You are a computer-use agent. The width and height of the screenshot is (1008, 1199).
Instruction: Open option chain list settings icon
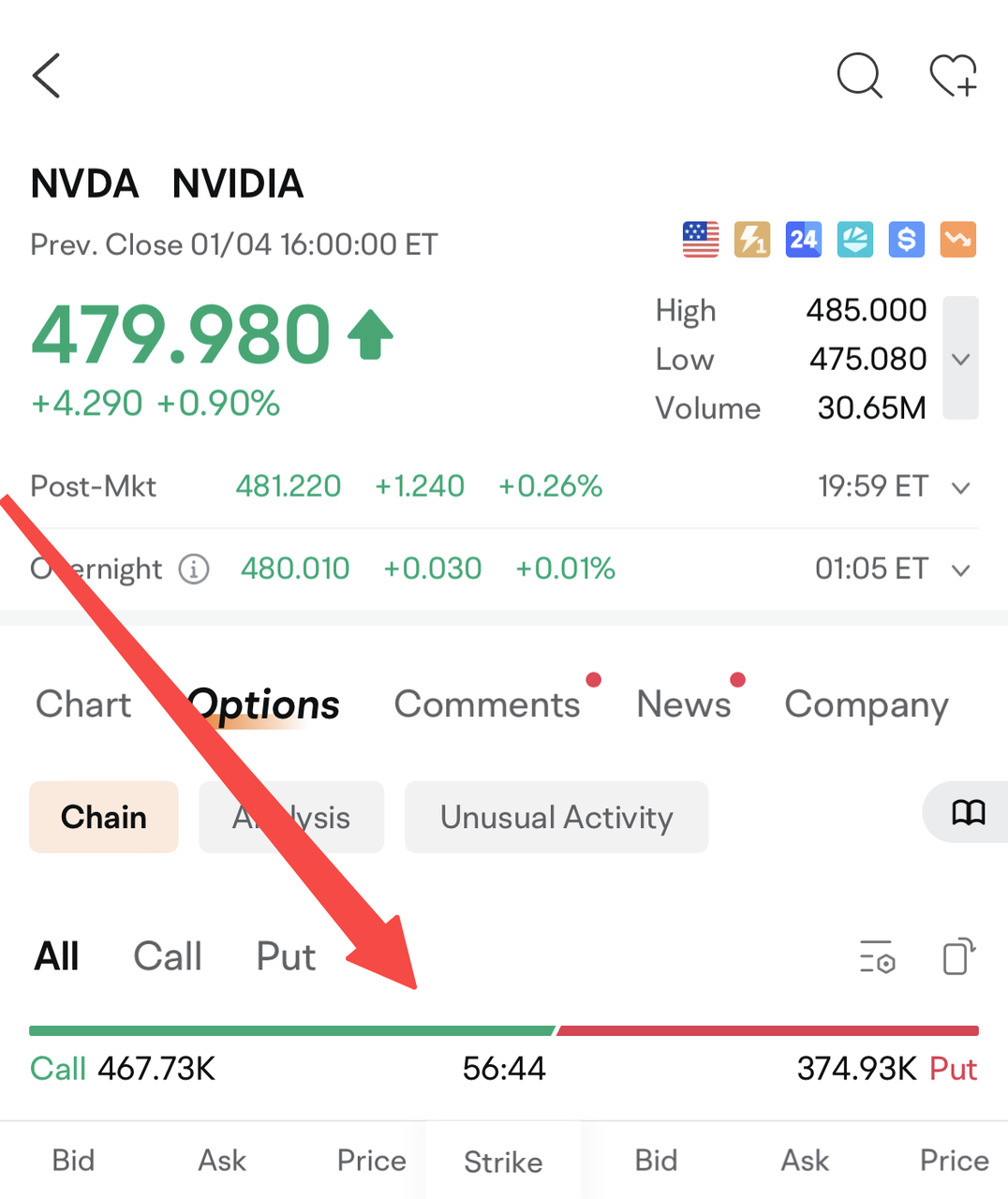(878, 957)
